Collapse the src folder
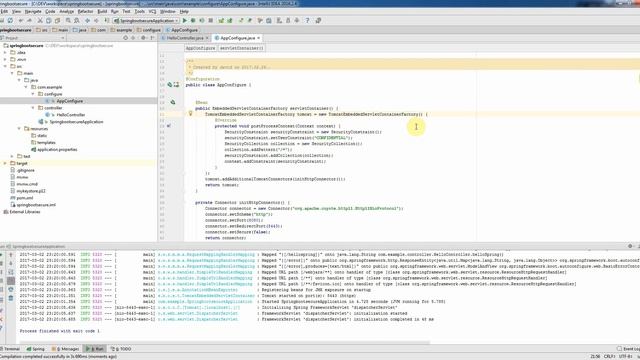The width and height of the screenshot is (640, 360). (5, 66)
